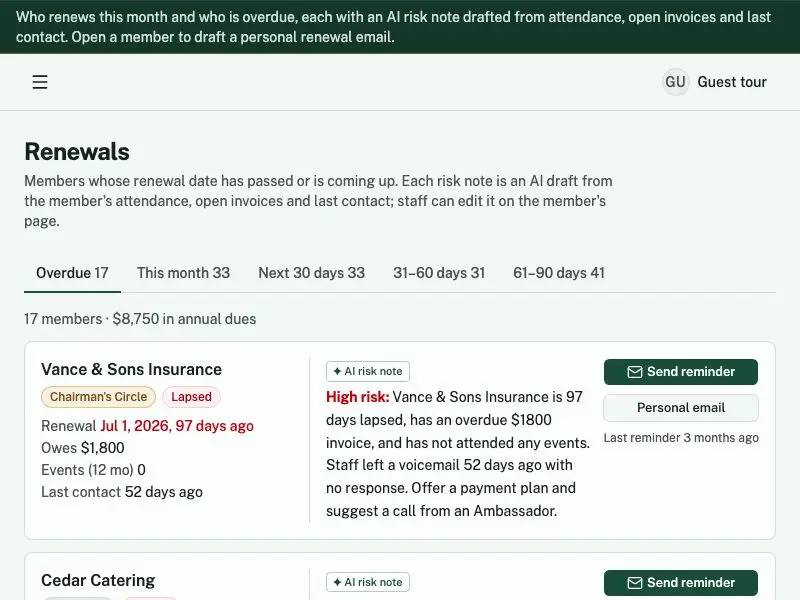Click the GU guest avatar
800x600 pixels.
pos(675,82)
